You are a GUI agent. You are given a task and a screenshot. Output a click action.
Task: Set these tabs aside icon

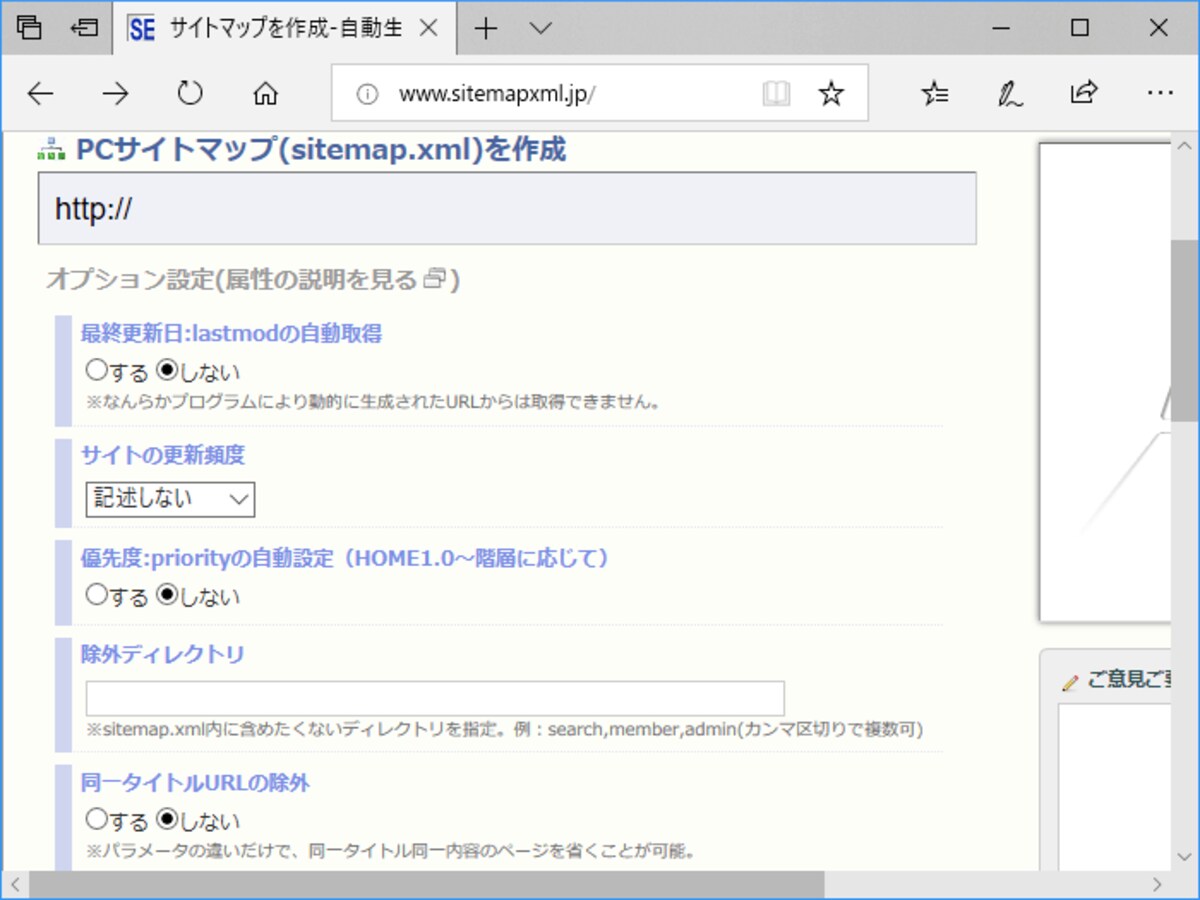tap(85, 28)
